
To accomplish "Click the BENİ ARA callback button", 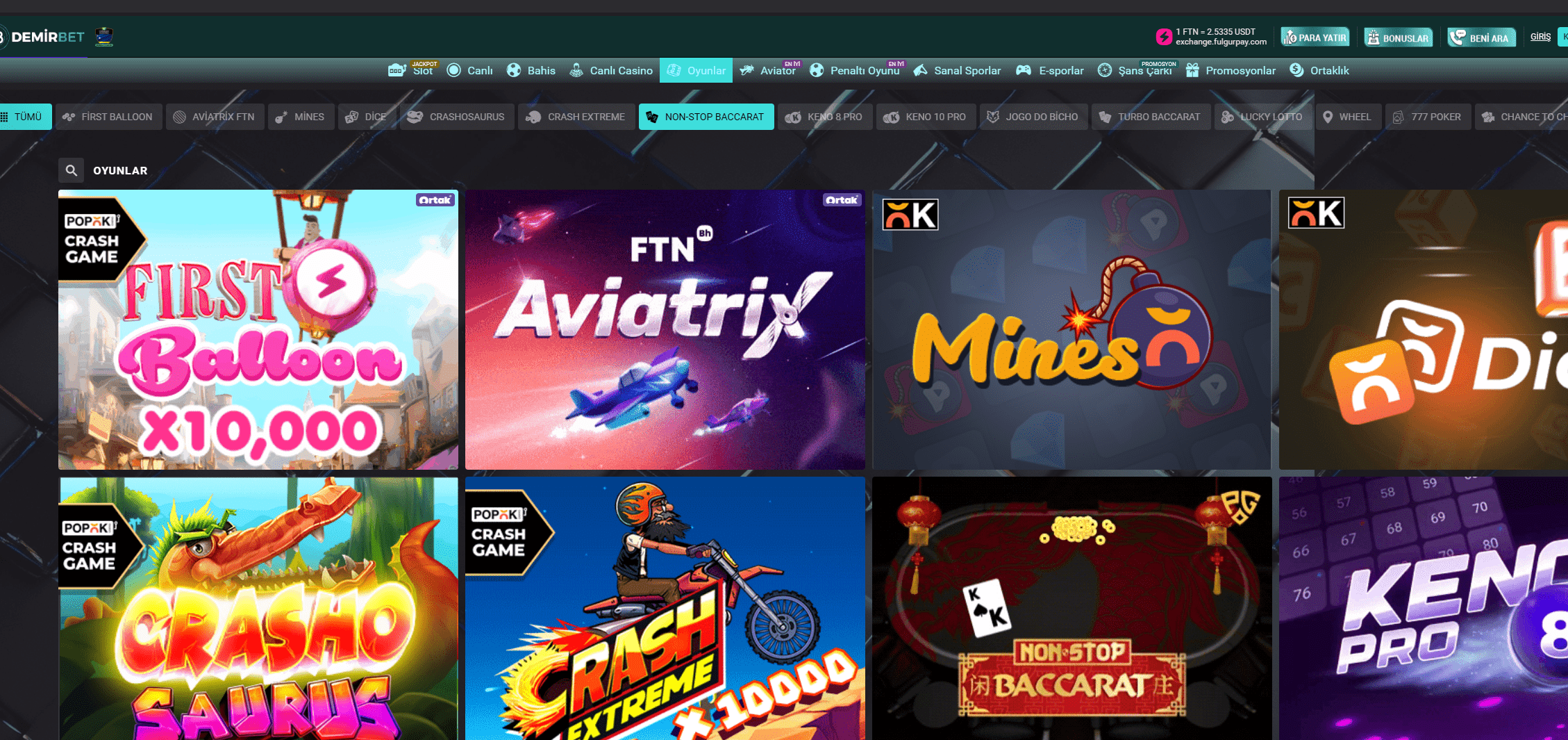I will click(x=1482, y=38).
